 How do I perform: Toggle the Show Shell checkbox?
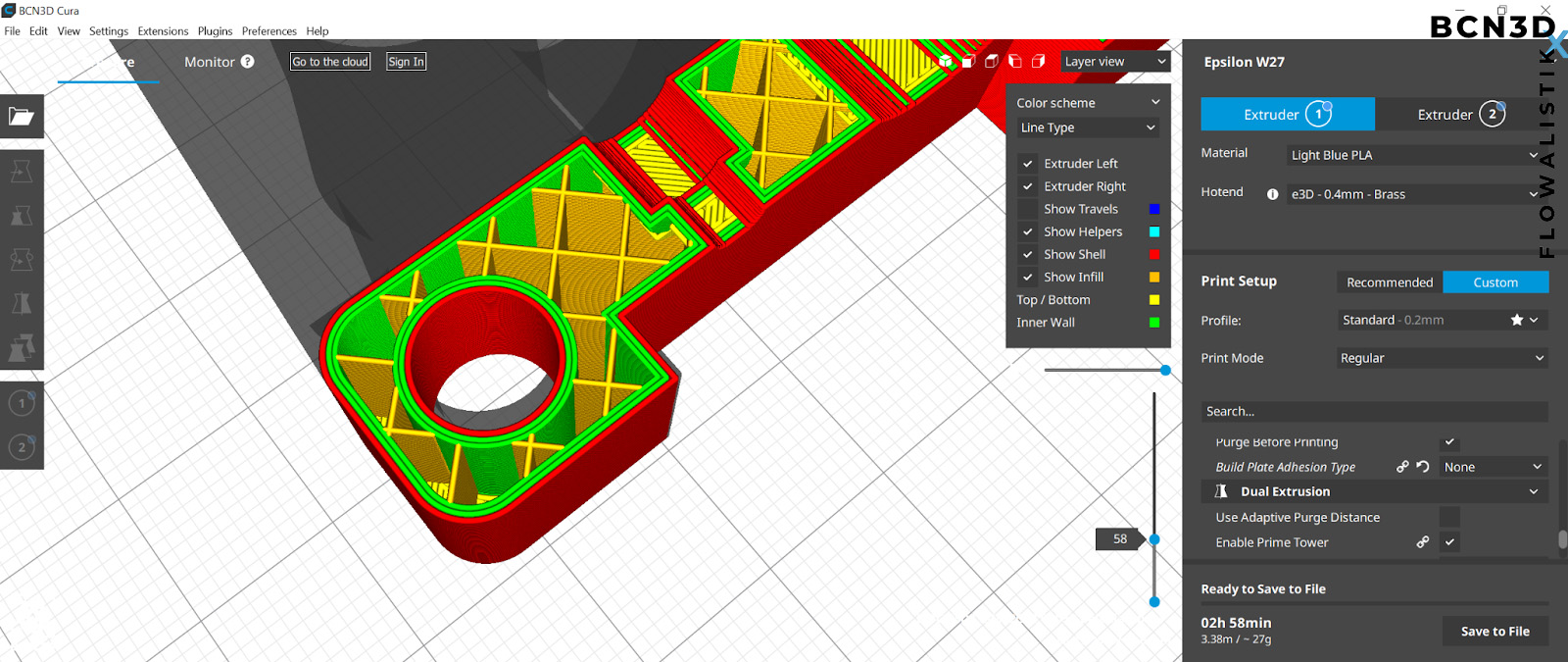click(x=1028, y=254)
